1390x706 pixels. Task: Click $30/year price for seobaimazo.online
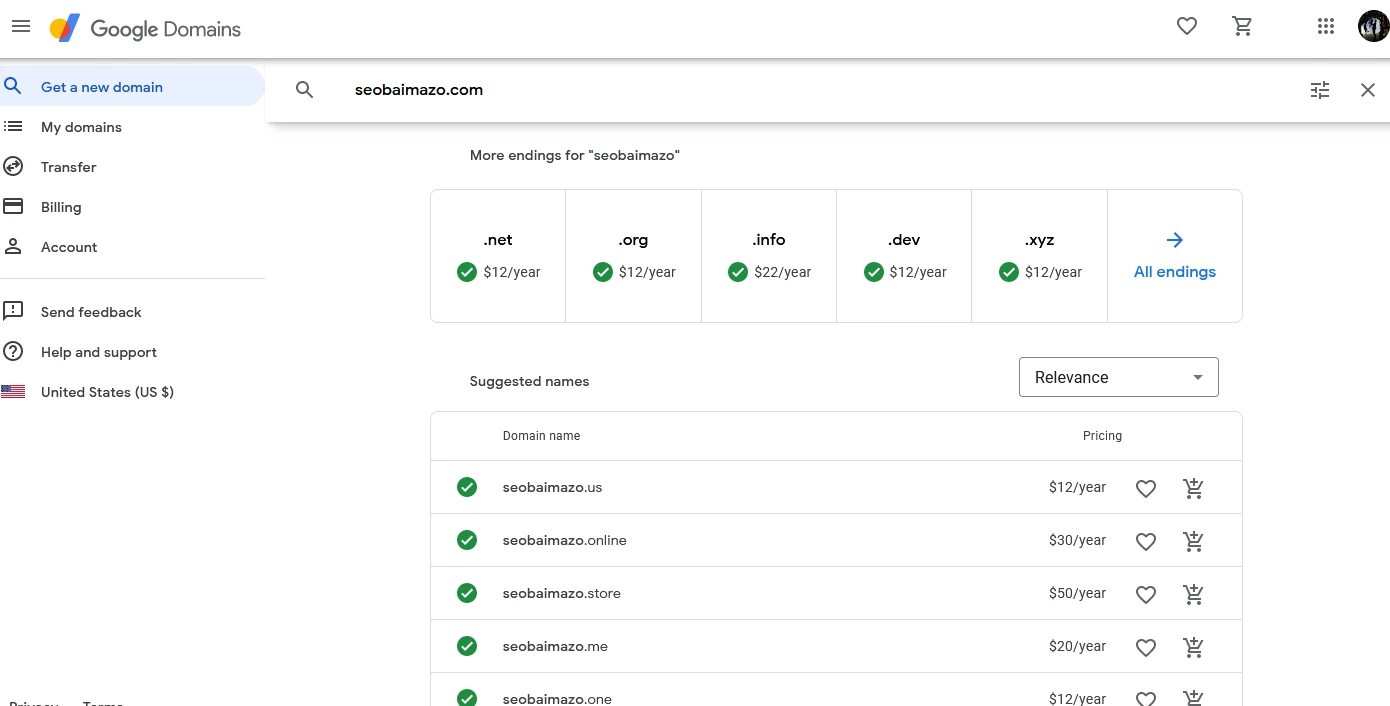click(1077, 541)
